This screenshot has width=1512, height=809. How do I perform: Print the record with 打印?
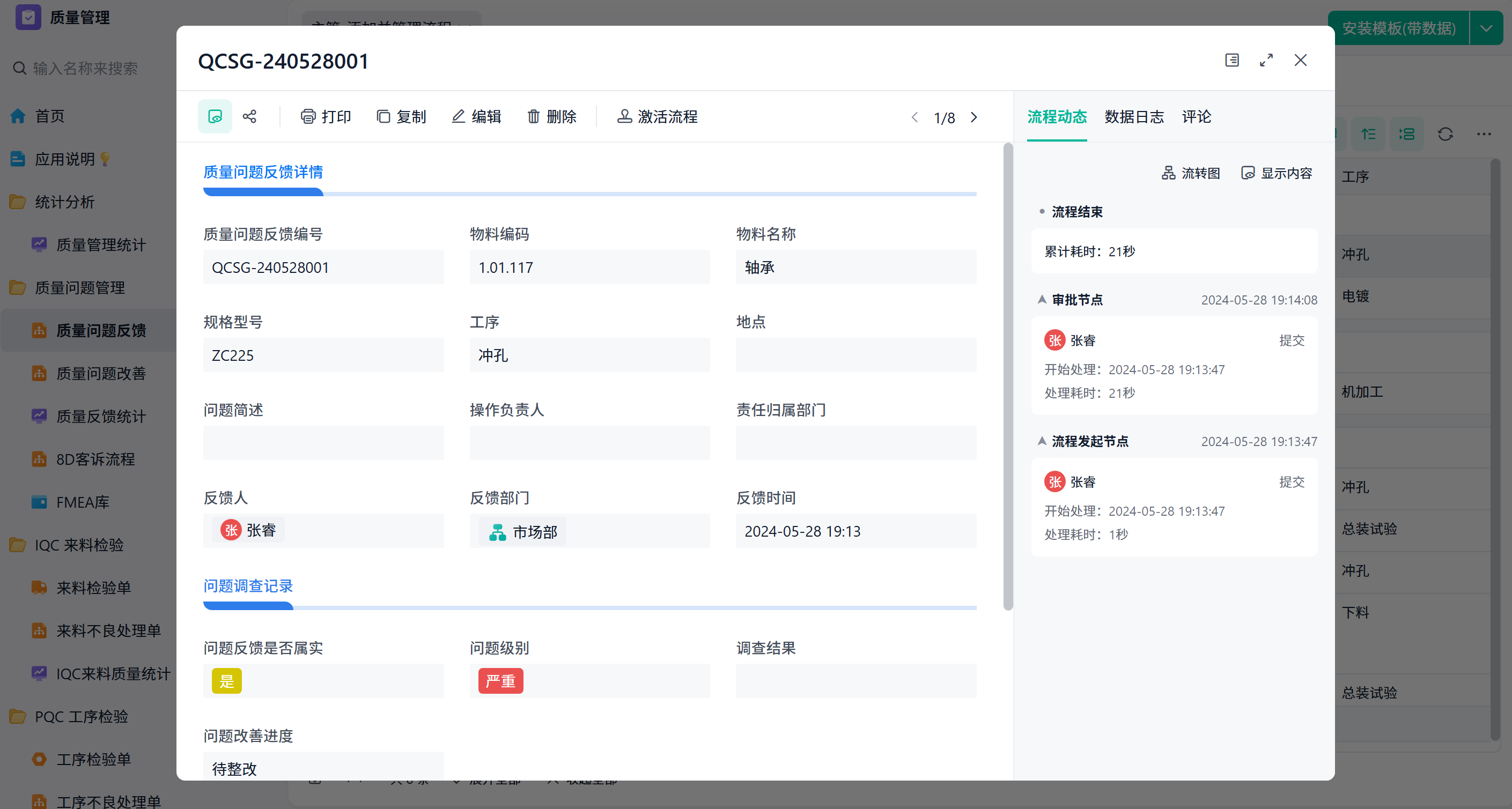[x=326, y=117]
